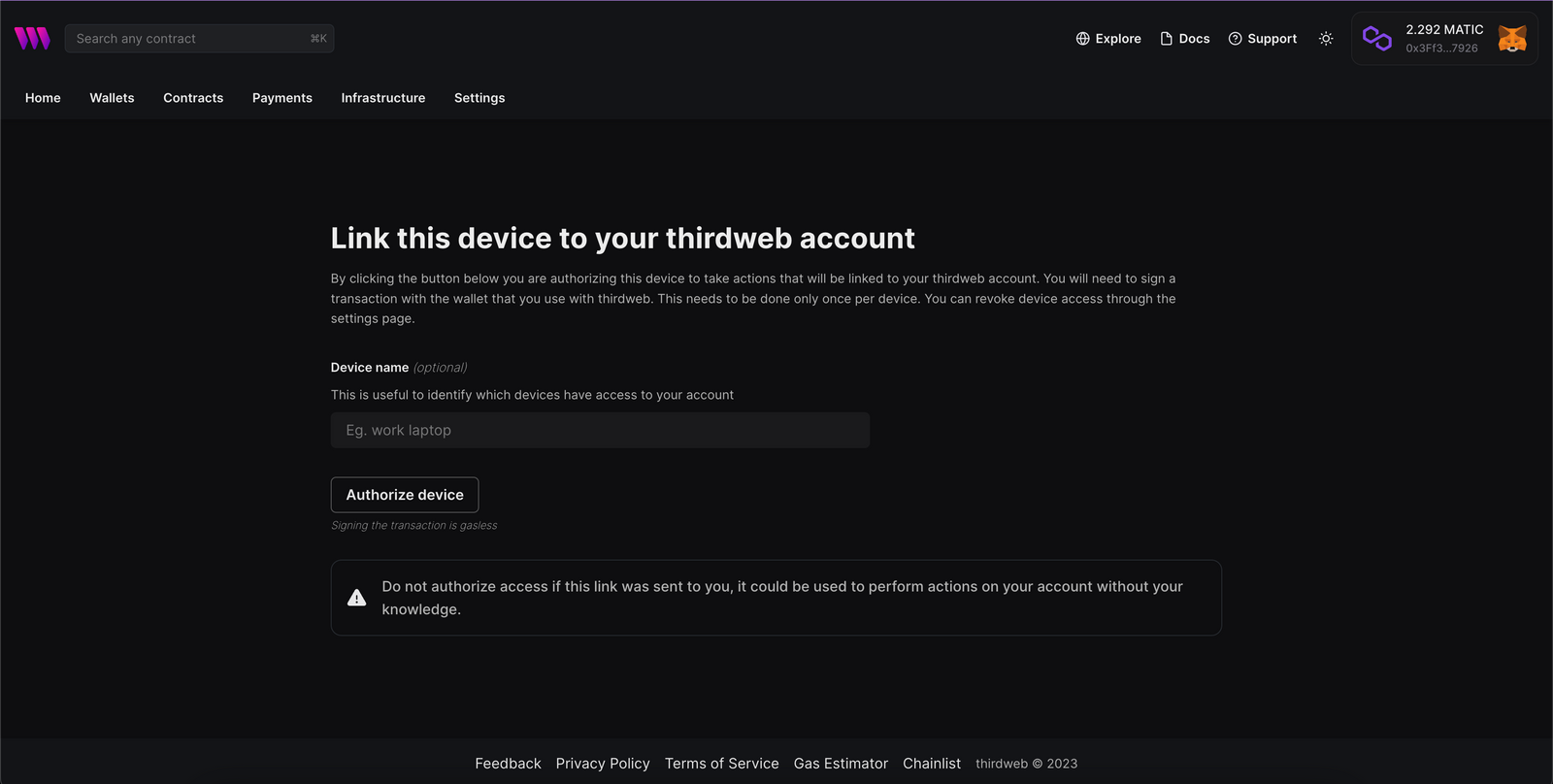Click the thirdweb logo
Image resolution: width=1553 pixels, height=784 pixels.
pyautogui.click(x=32, y=38)
